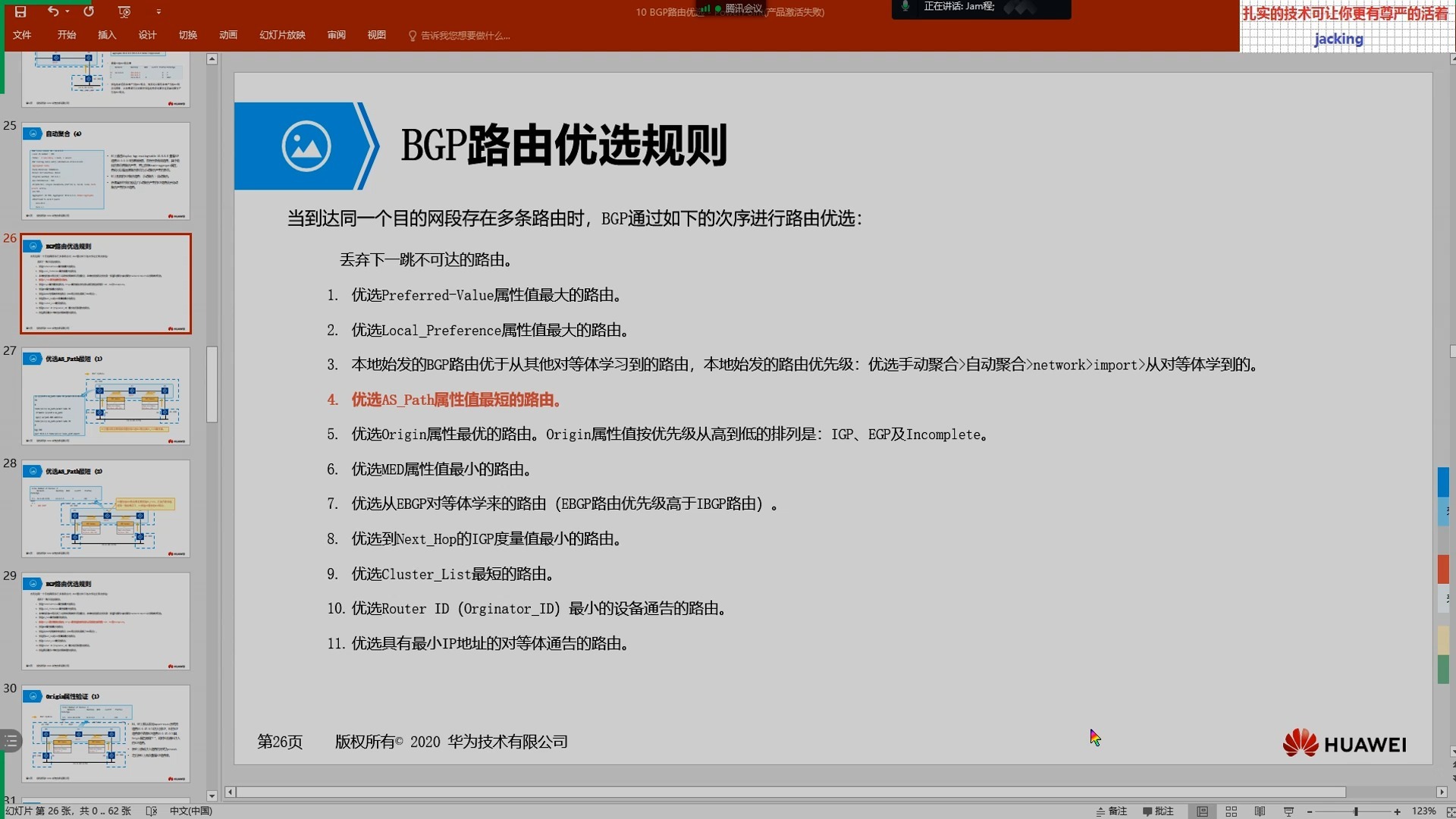Click the zoom out minus button
The height and width of the screenshot is (819, 1456).
tap(1310, 811)
